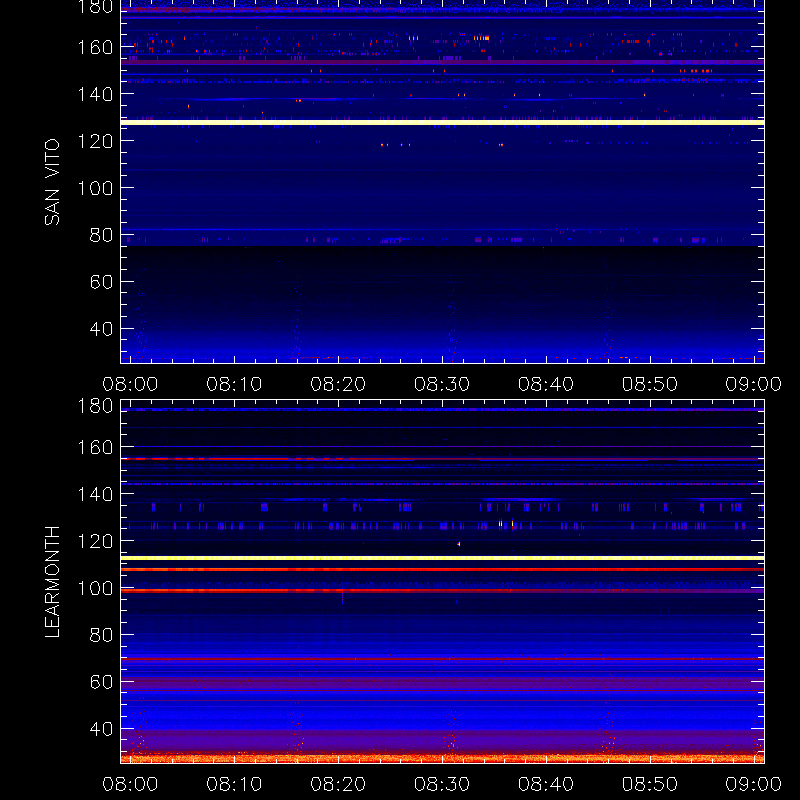Select the 120 tick label on Learmonth plot
This screenshot has height=800, width=800.
(95, 541)
